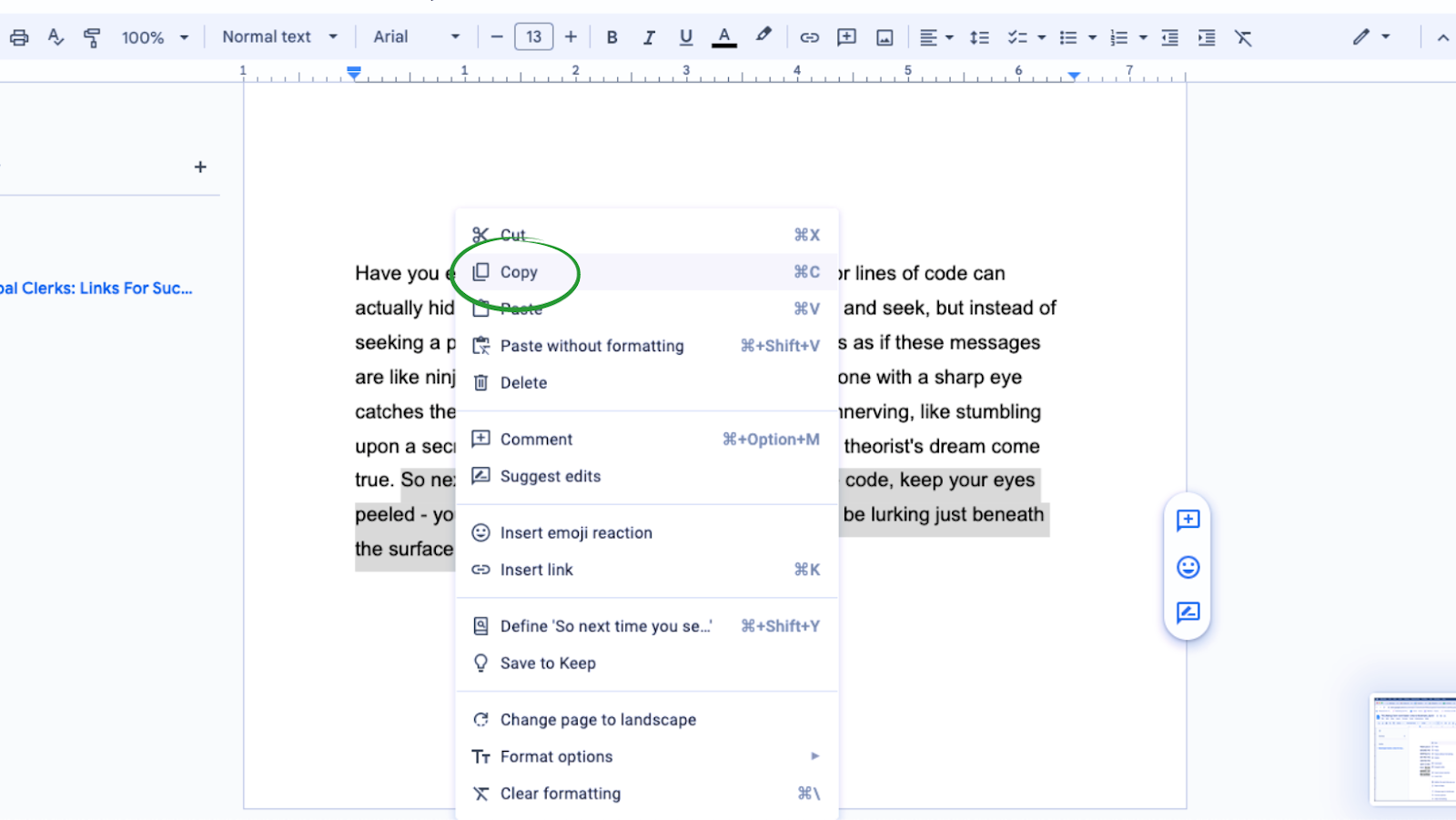This screenshot has width=1456, height=820.
Task: Click the checklist icon
Action: [x=1017, y=37]
